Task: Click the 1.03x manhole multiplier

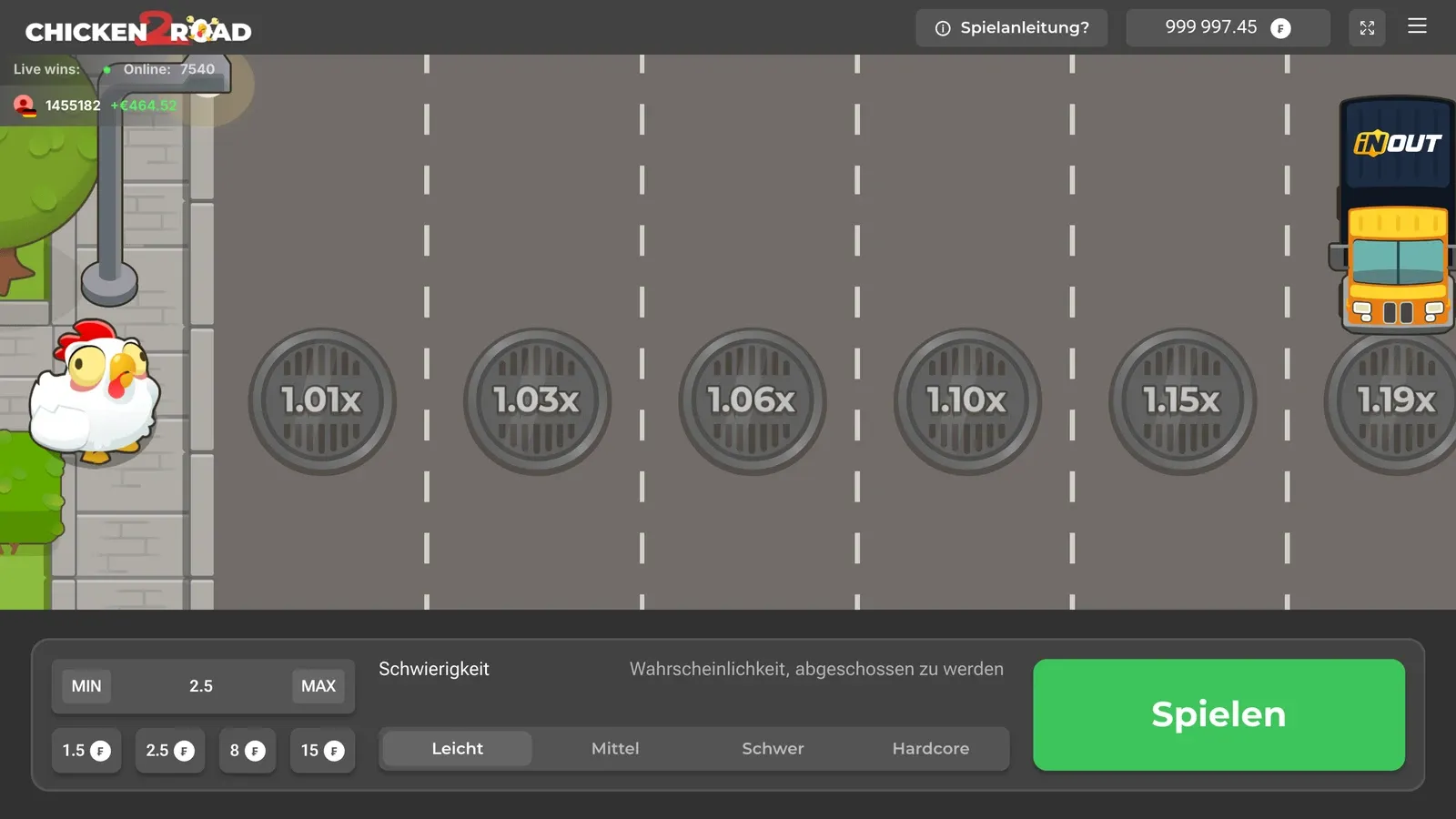Action: (x=537, y=401)
